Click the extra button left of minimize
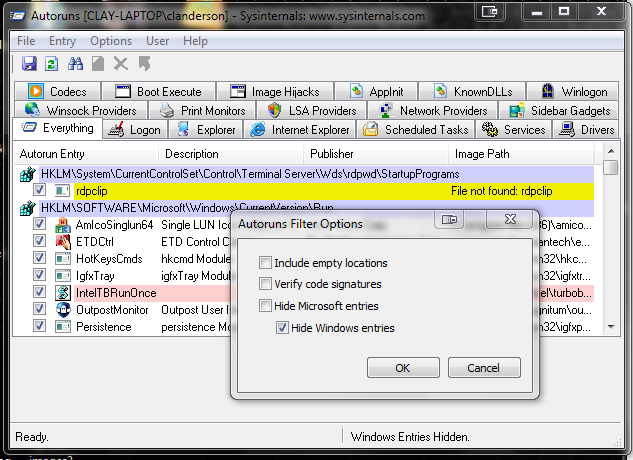 [489, 11]
